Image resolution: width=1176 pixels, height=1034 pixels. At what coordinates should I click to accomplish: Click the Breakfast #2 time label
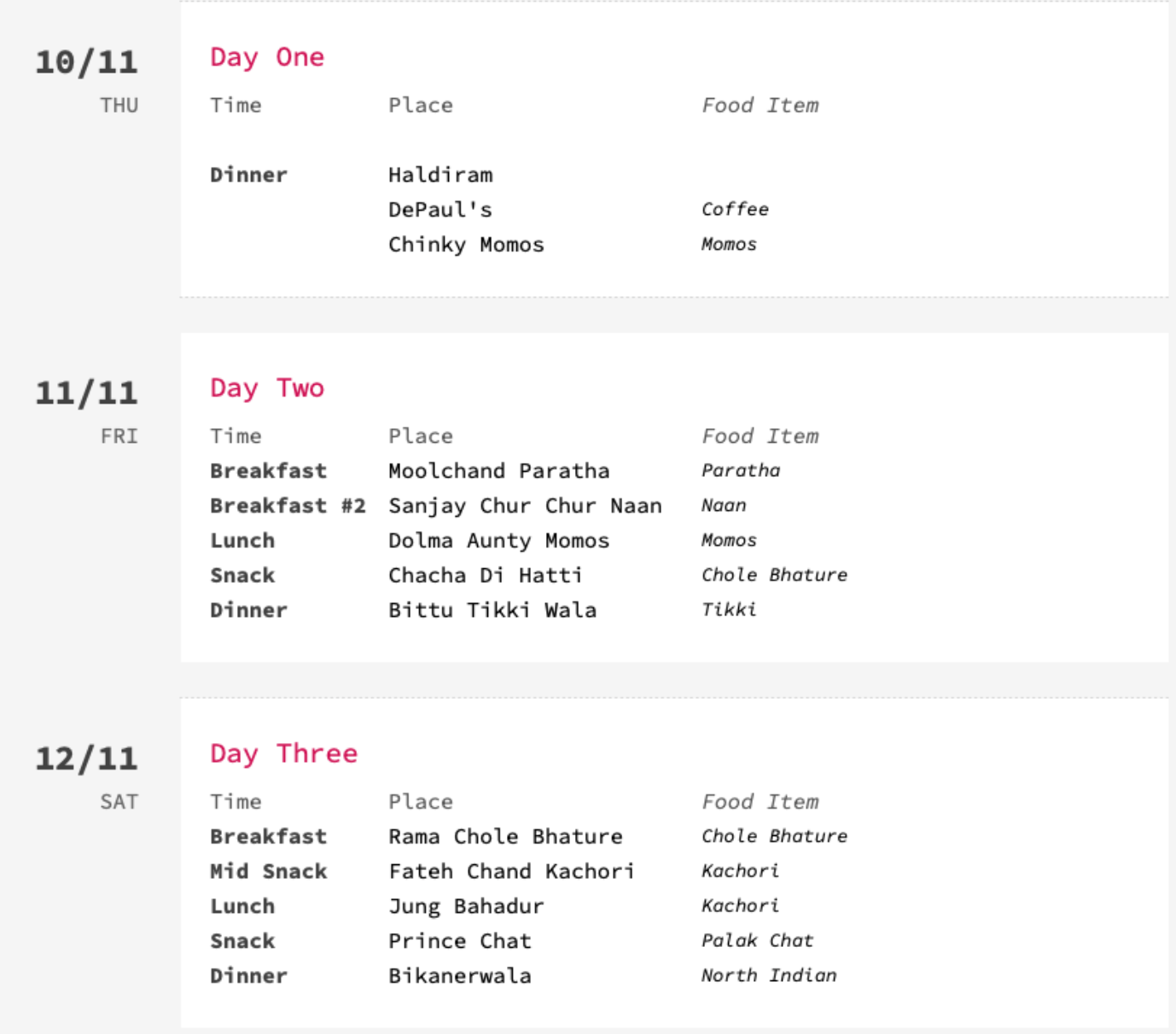pos(288,506)
